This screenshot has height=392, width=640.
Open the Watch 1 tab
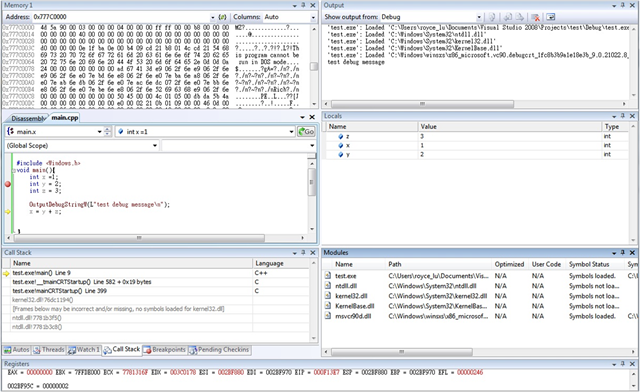(x=84, y=350)
